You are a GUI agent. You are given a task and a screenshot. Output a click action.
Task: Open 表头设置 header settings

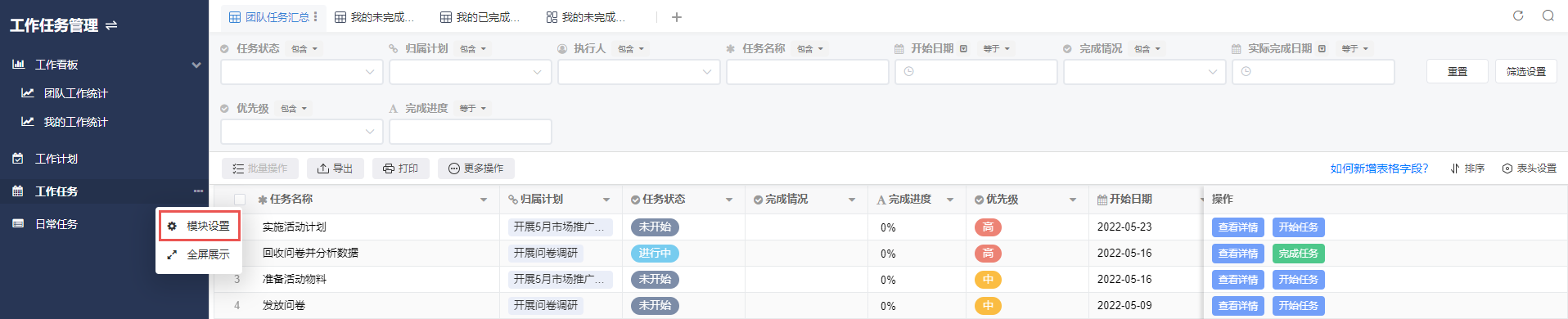(x=1530, y=168)
